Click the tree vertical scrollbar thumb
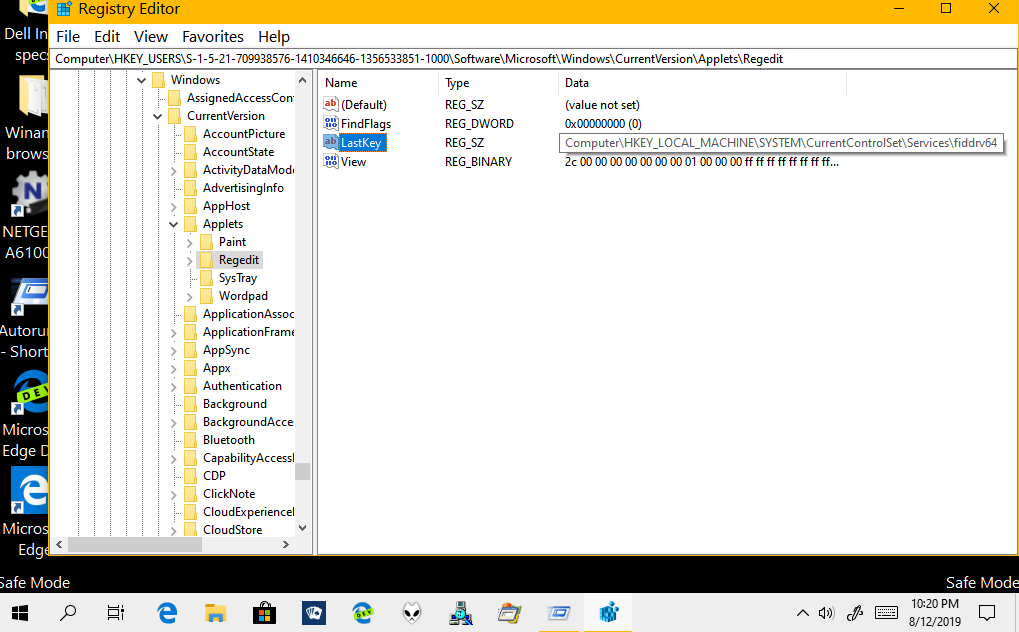Viewport: 1019px width, 632px height. coord(302,471)
